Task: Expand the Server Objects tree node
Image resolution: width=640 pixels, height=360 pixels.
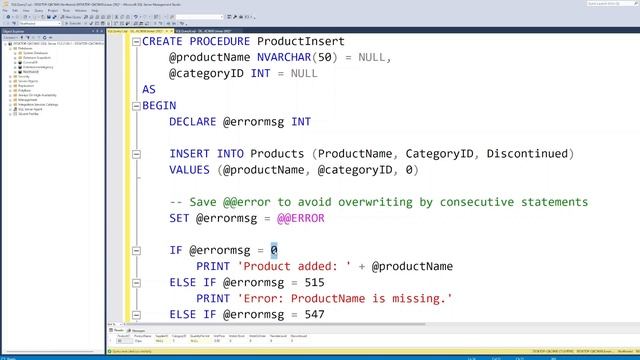Action: coord(10,81)
